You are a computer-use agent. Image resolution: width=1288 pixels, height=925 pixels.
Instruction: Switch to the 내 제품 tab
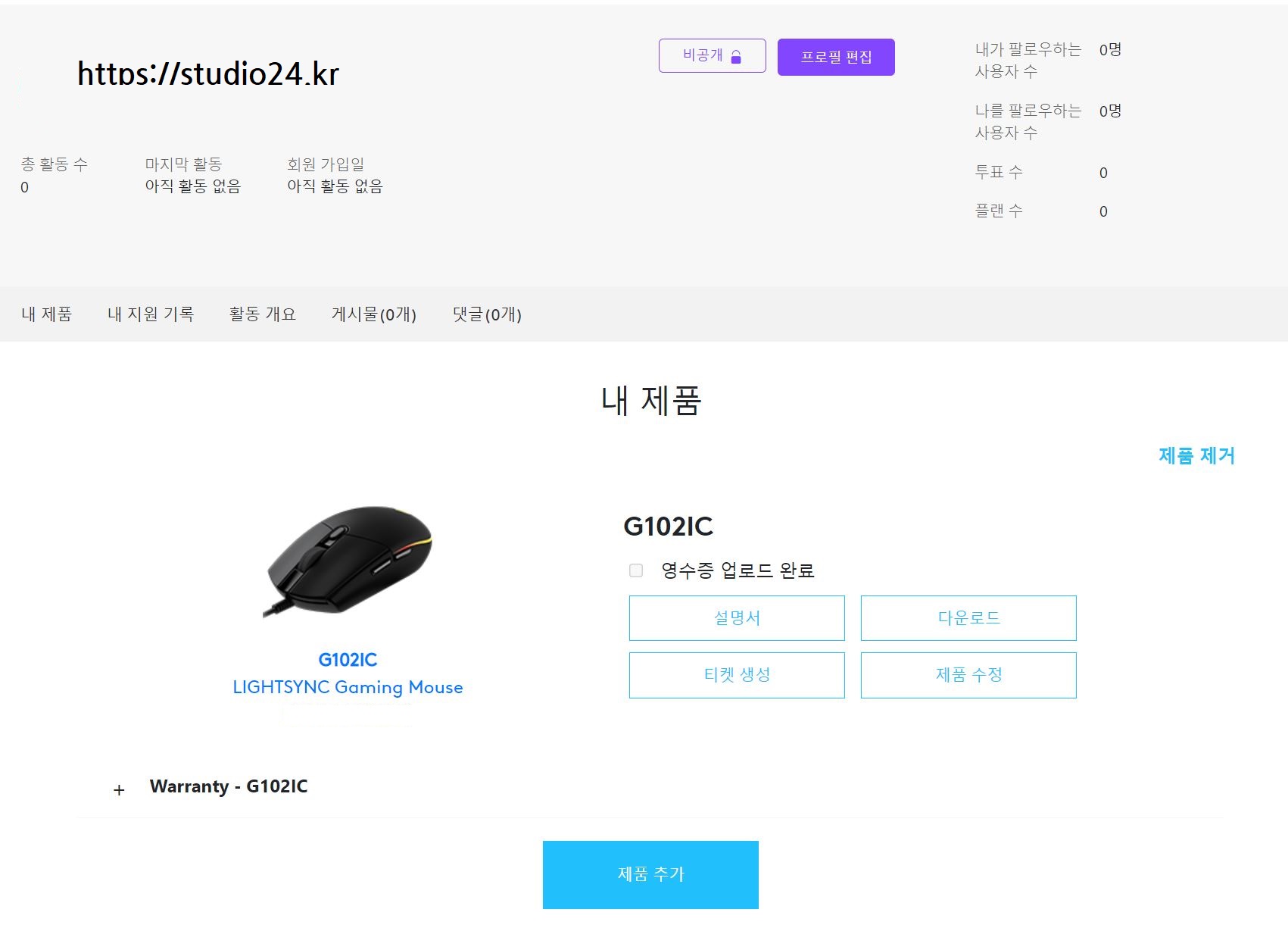[47, 314]
